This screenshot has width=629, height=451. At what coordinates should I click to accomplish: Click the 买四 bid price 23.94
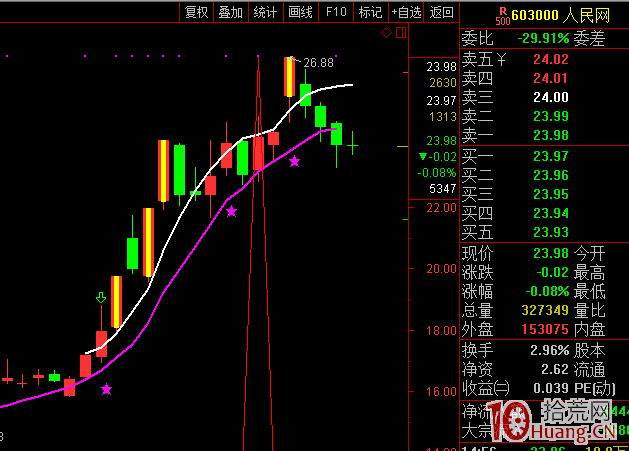pos(551,213)
